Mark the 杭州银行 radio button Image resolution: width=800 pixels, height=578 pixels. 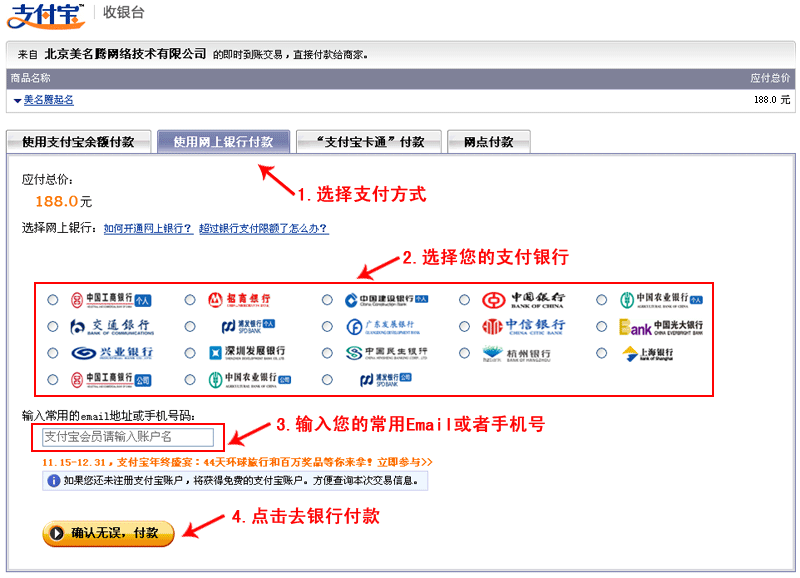pos(464,353)
